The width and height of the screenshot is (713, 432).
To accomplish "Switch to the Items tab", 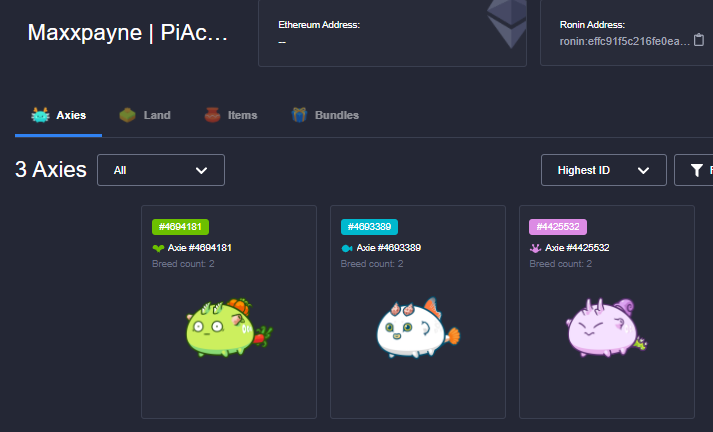I will pos(231,116).
